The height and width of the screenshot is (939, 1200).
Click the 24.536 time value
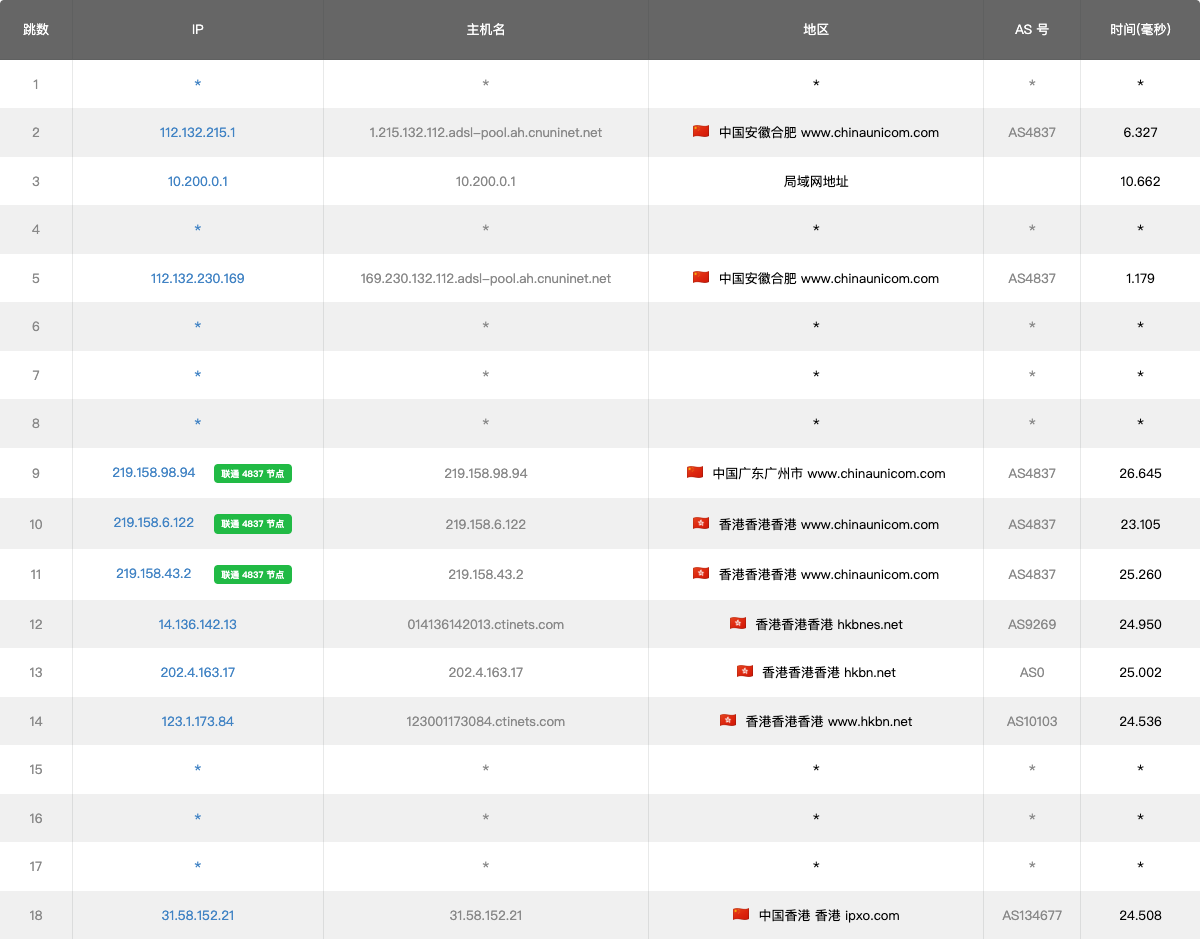click(1140, 721)
